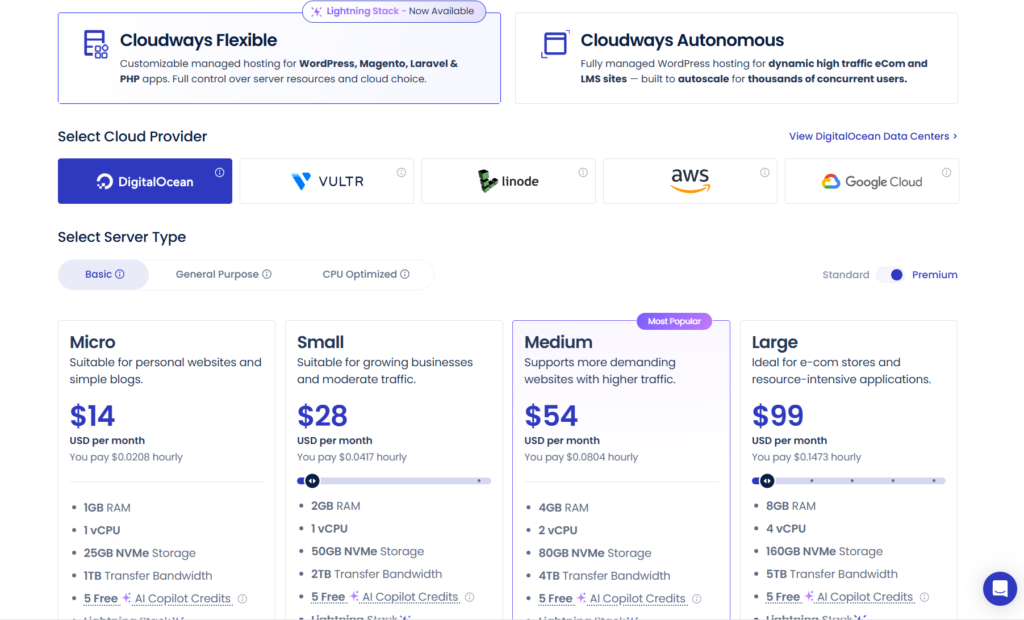1024x620 pixels.
Task: View DigitalOcean Data Centers
Action: click(x=869, y=136)
